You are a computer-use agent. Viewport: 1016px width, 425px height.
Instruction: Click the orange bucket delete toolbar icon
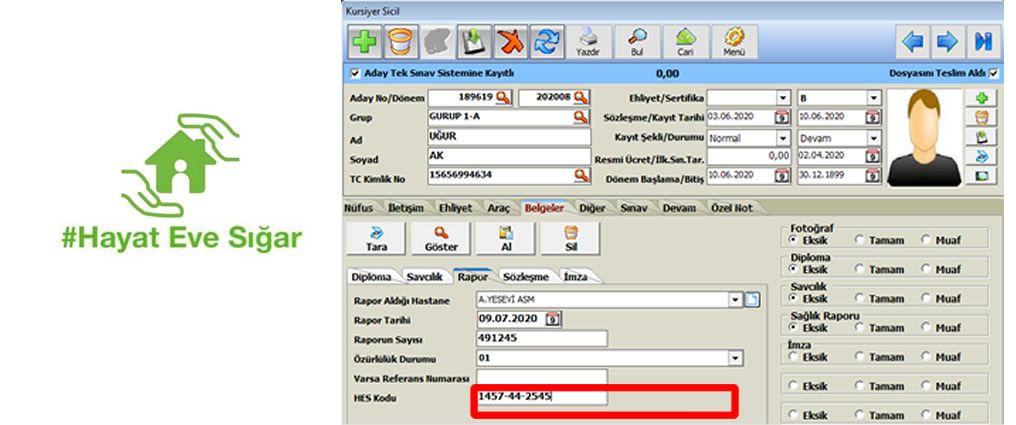coord(402,42)
